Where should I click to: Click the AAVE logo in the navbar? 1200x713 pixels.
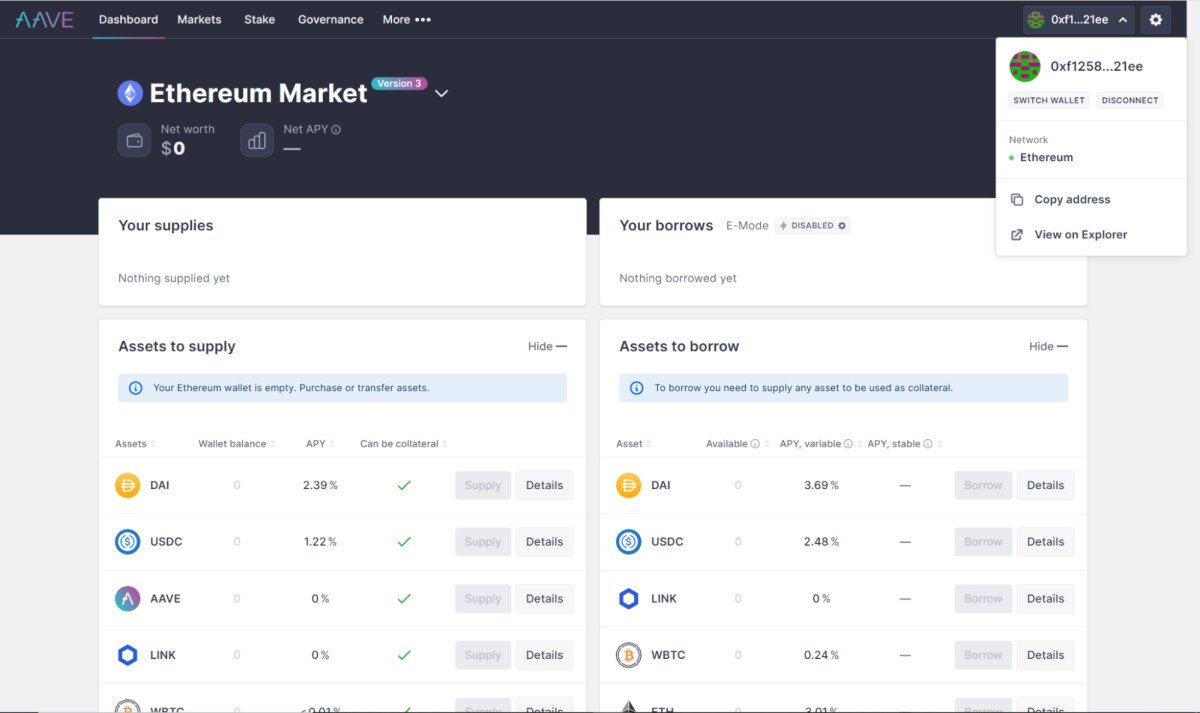(x=44, y=18)
